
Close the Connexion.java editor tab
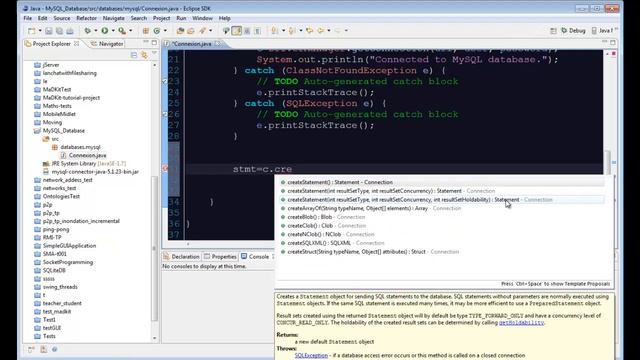218,44
